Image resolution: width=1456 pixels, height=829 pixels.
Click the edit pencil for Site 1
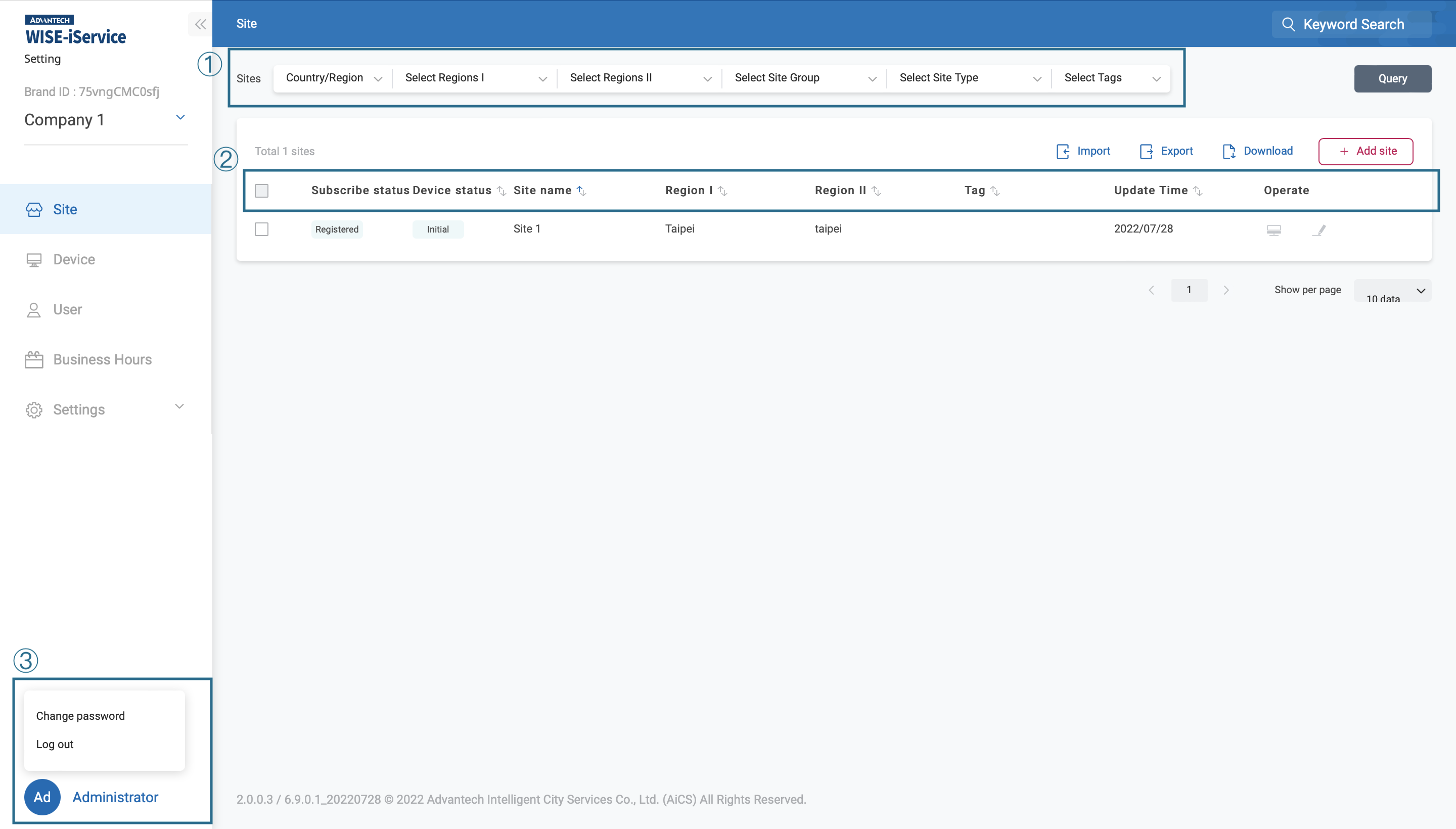coord(1319,230)
